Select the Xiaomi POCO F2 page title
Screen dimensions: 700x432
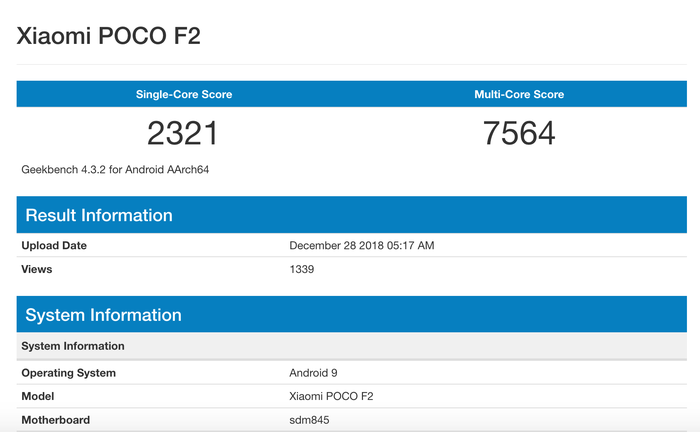click(108, 36)
